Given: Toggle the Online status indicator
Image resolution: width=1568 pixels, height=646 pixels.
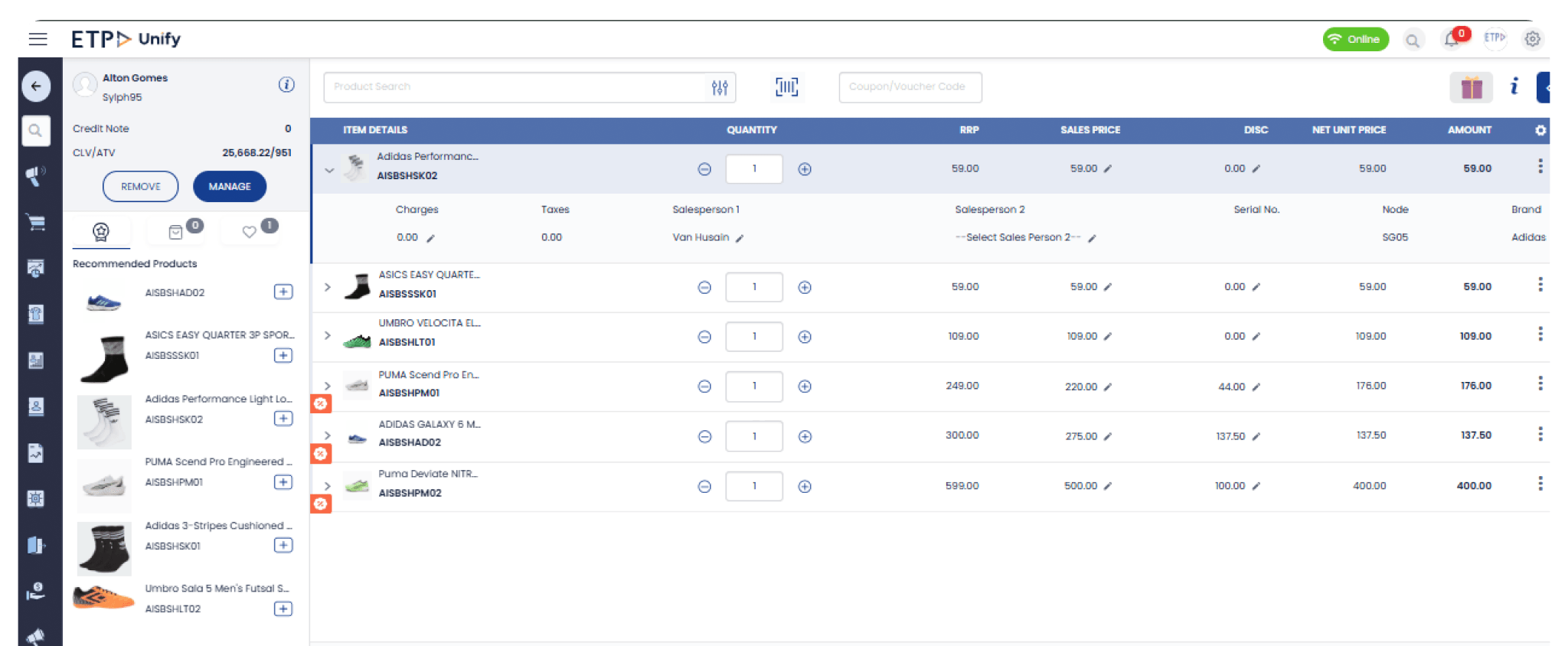Looking at the screenshot, I should click(1355, 39).
